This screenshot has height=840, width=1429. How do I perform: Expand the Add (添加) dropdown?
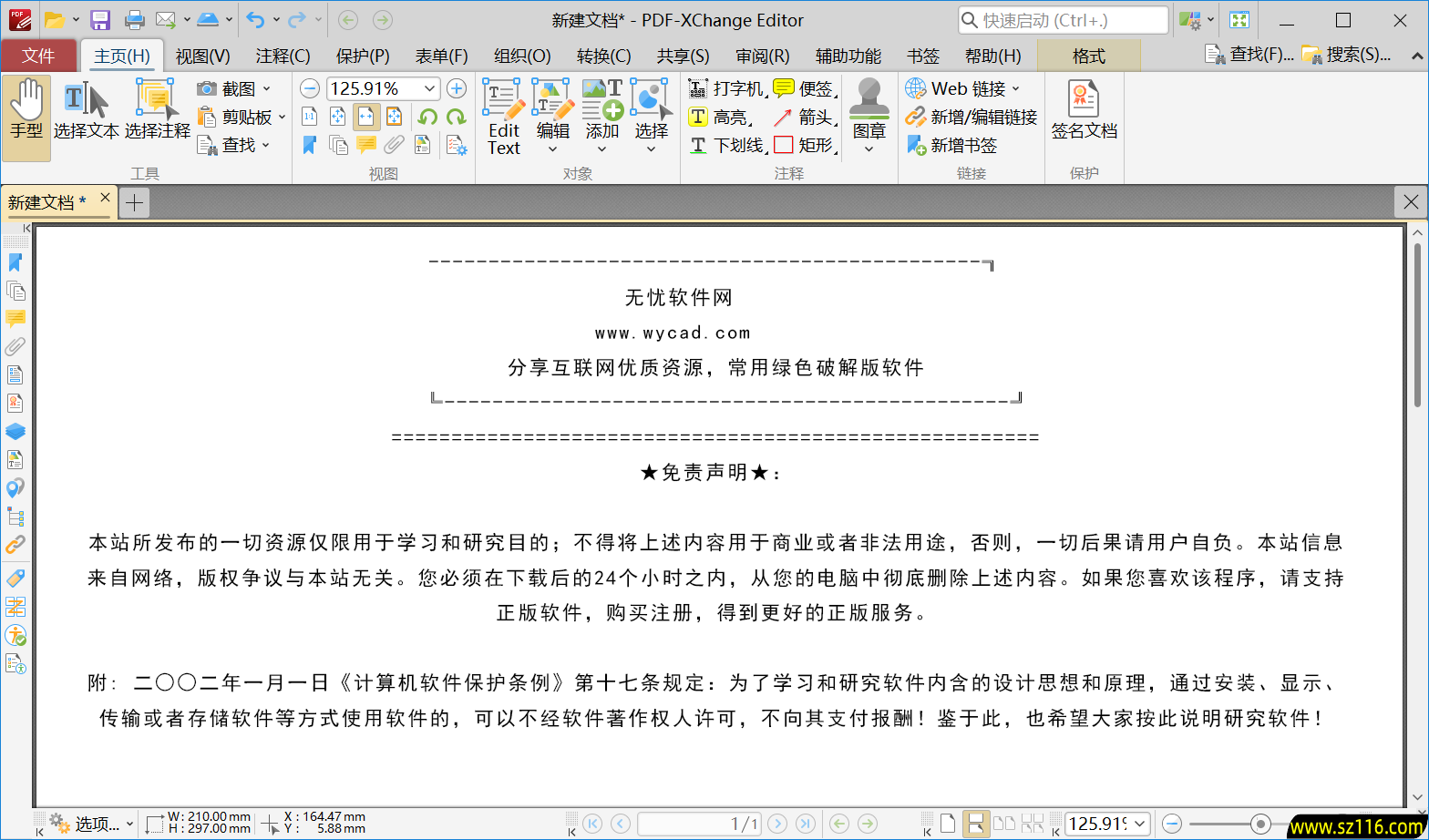(x=601, y=149)
